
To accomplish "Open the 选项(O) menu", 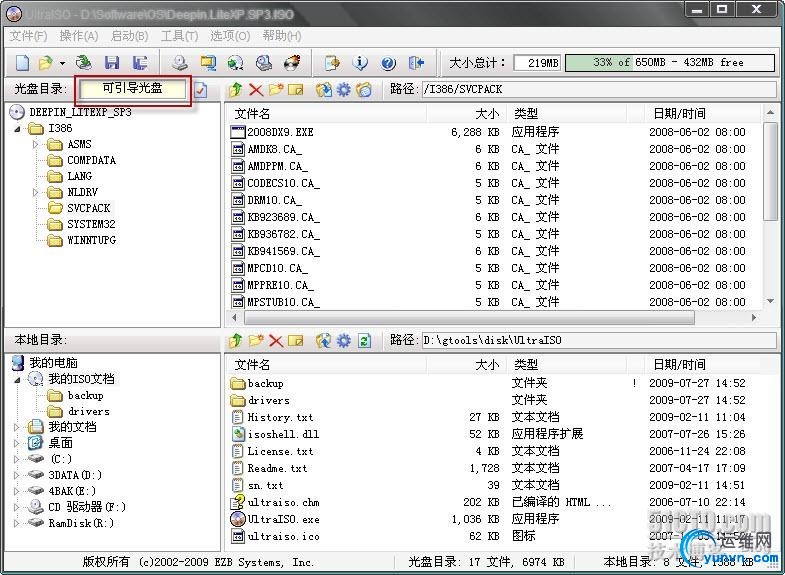I will coord(230,36).
